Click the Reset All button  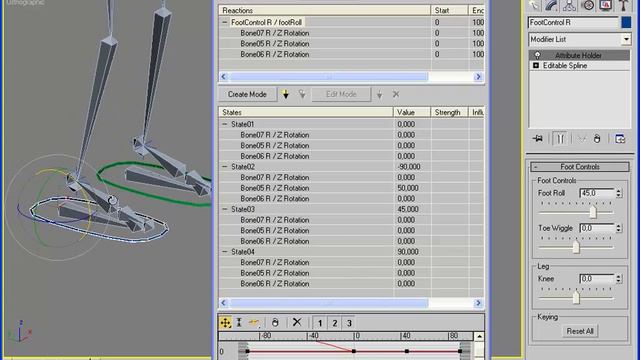tap(580, 331)
